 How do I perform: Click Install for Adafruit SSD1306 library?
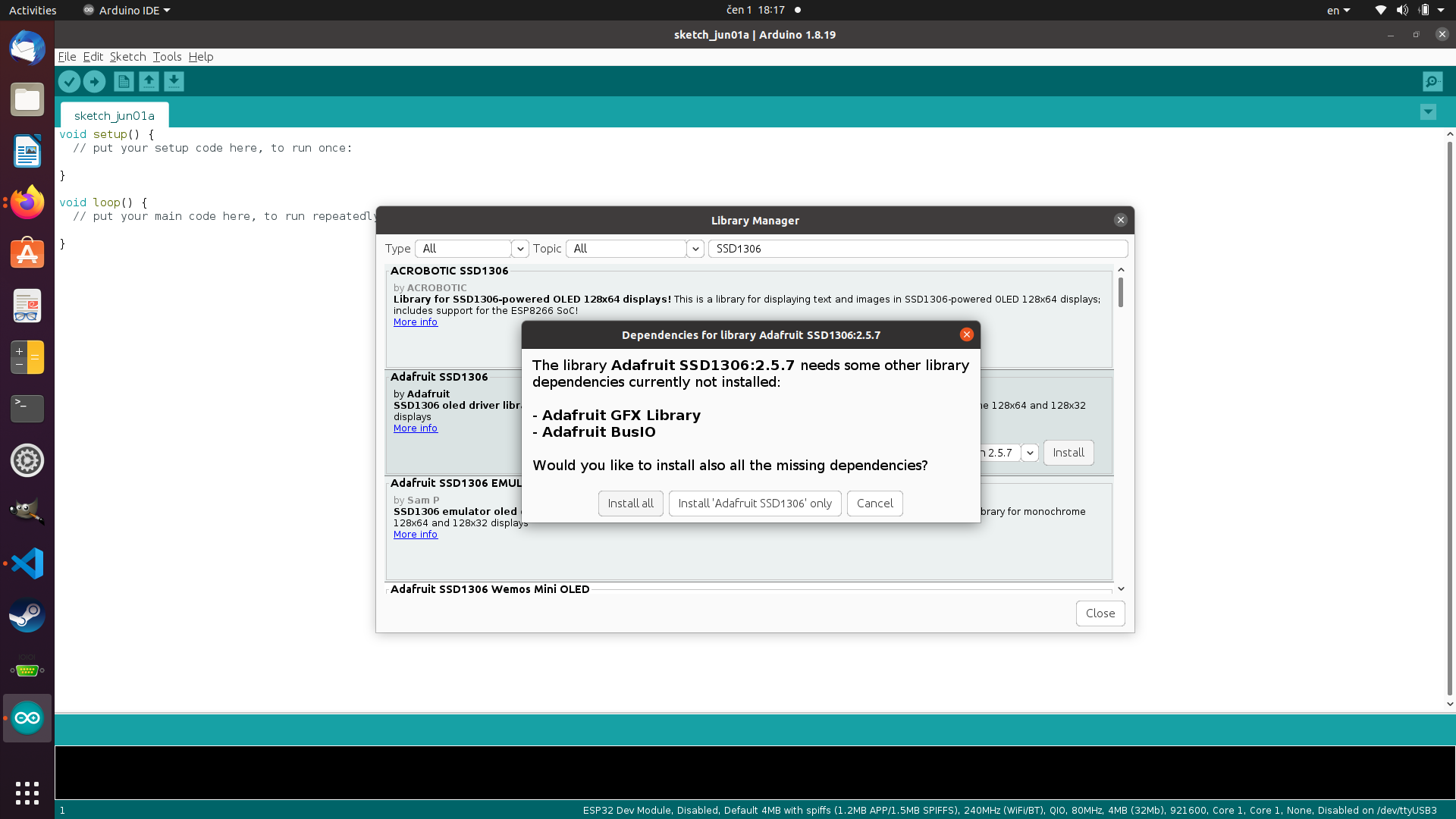coord(1068,453)
